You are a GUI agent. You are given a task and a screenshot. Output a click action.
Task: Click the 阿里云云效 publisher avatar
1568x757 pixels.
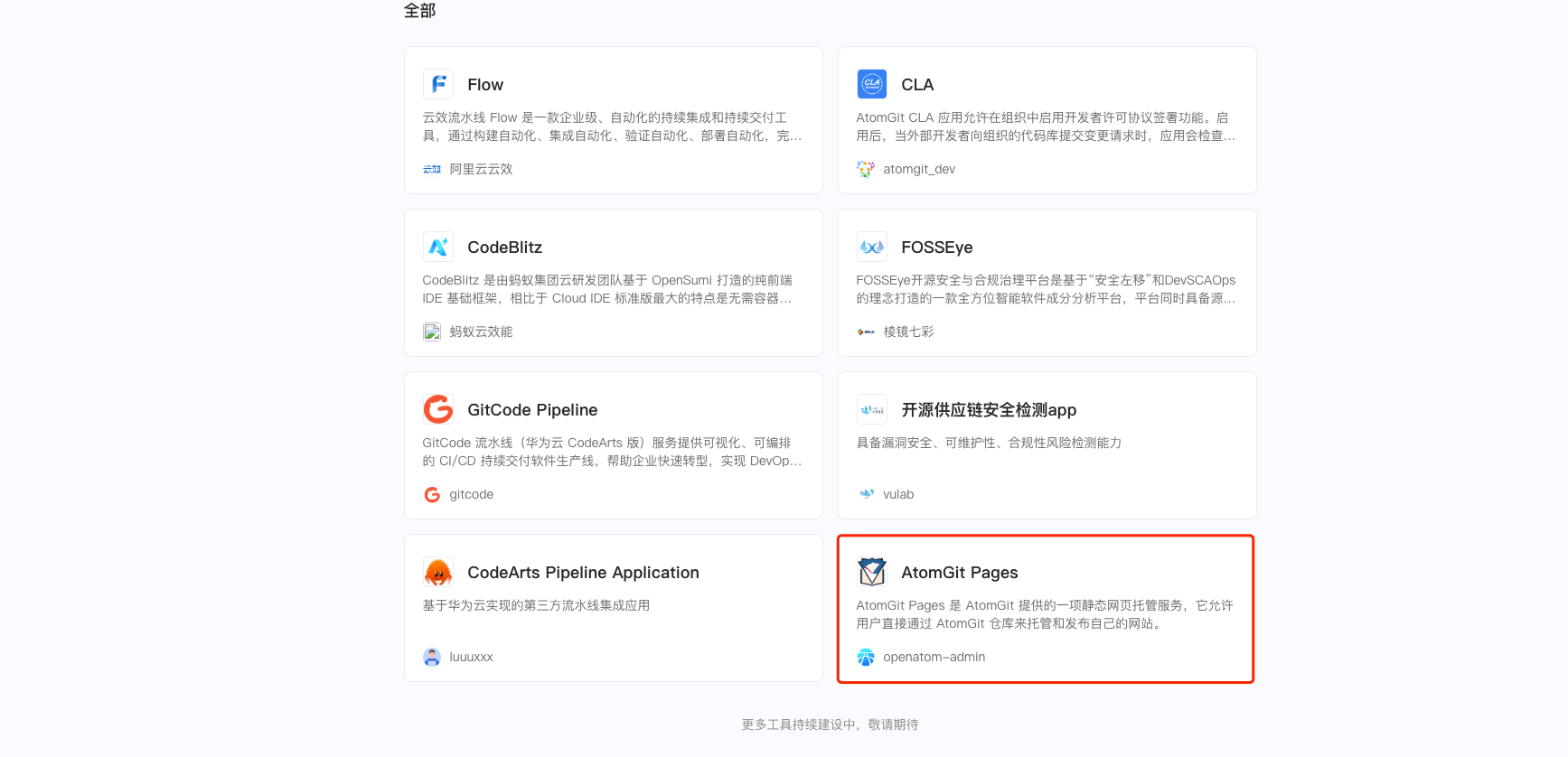(432, 169)
